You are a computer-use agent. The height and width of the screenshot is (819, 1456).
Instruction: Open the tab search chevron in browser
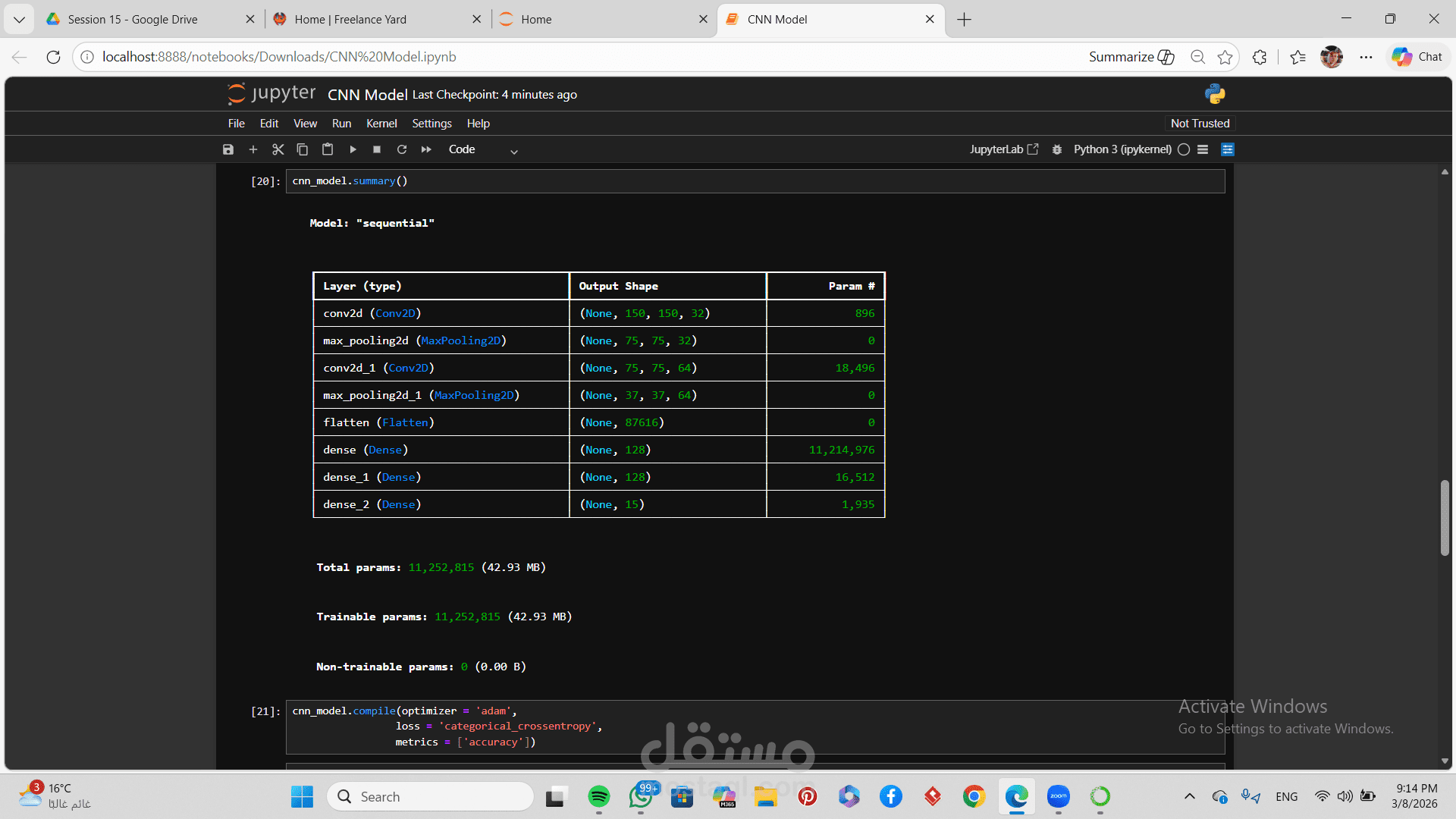tap(19, 19)
